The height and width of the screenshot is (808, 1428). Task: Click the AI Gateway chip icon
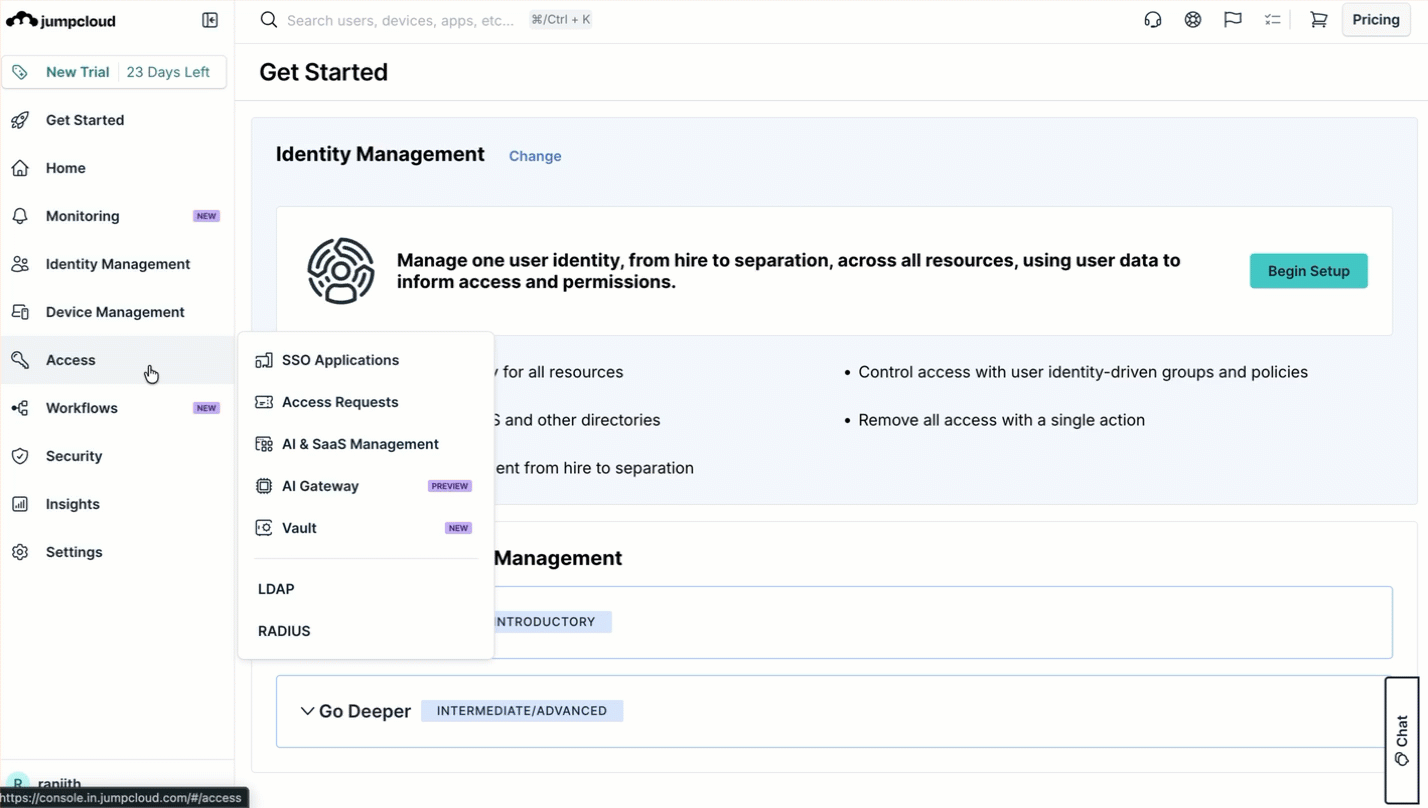(x=264, y=486)
